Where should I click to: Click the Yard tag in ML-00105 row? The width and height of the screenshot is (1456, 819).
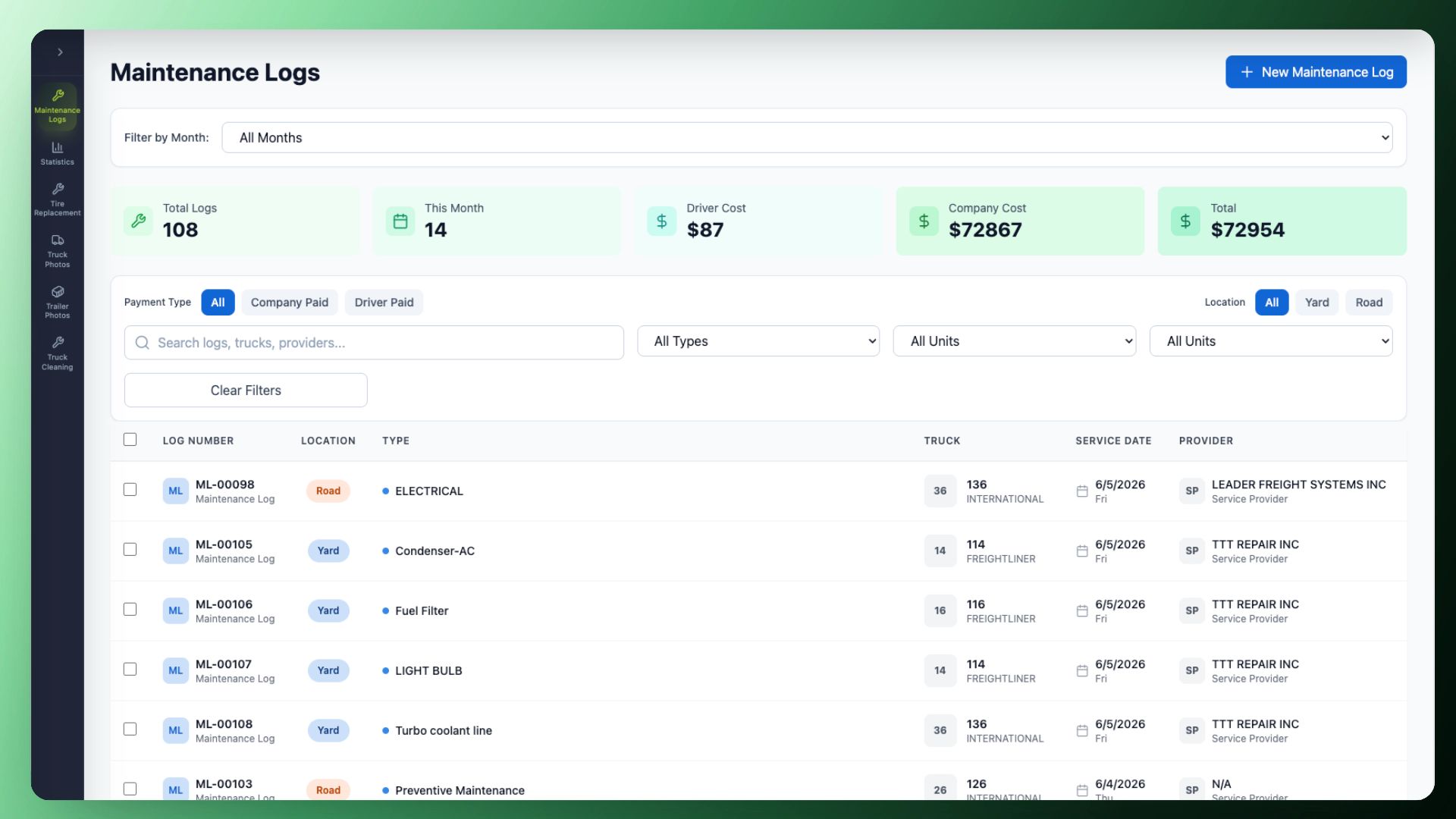point(328,551)
